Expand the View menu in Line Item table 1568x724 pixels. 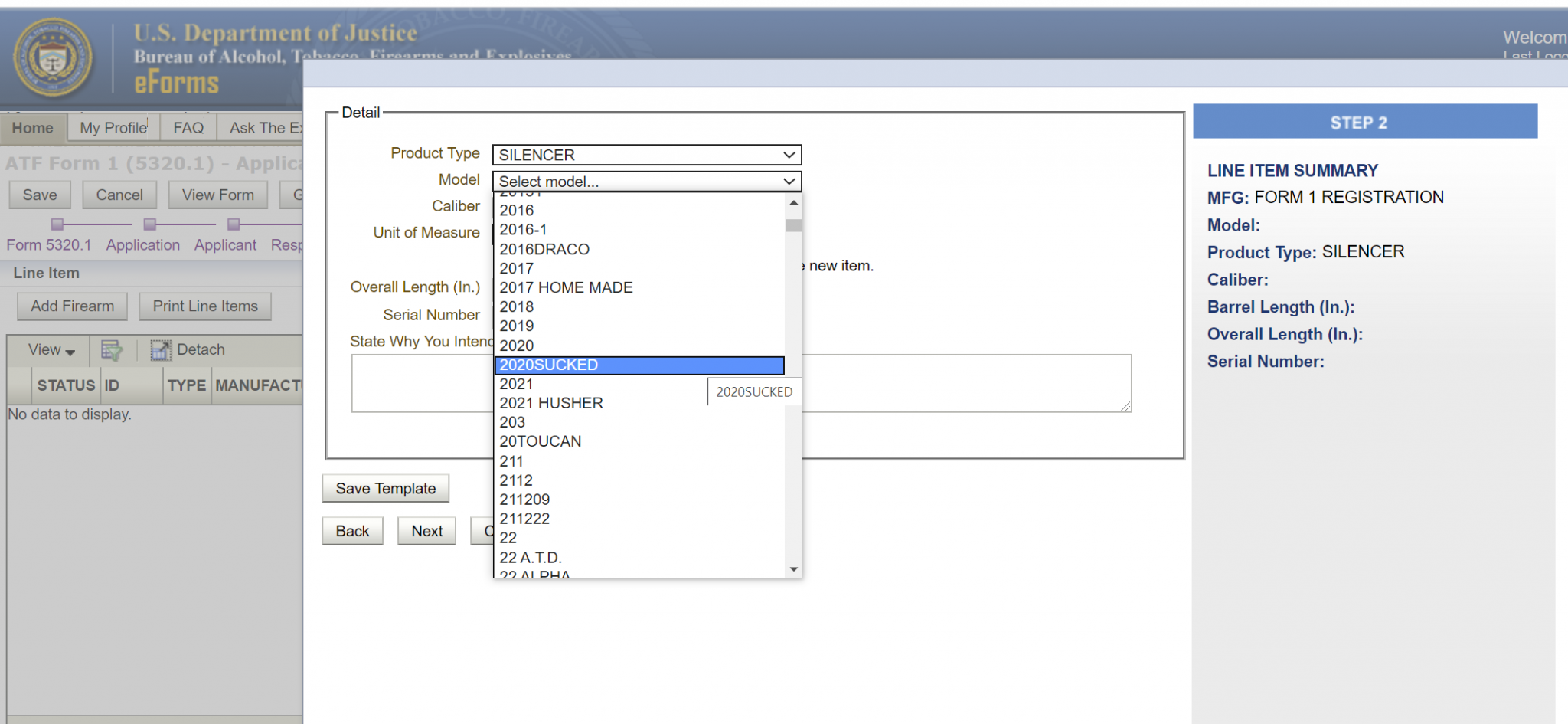coord(51,350)
